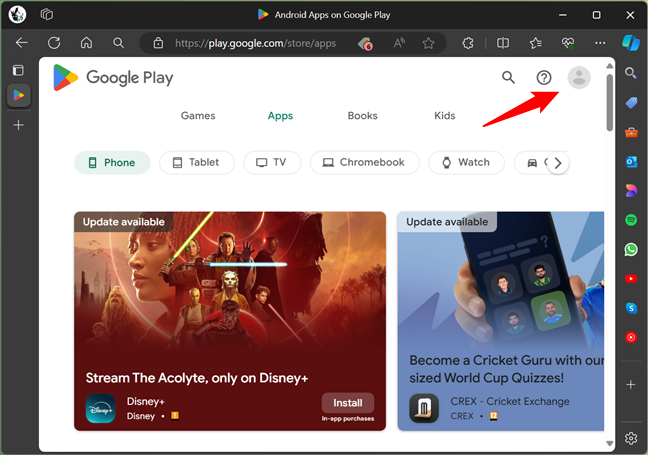The image size is (648, 455).
Task: Open CREX Cricket quiz banner
Action: click(500, 321)
